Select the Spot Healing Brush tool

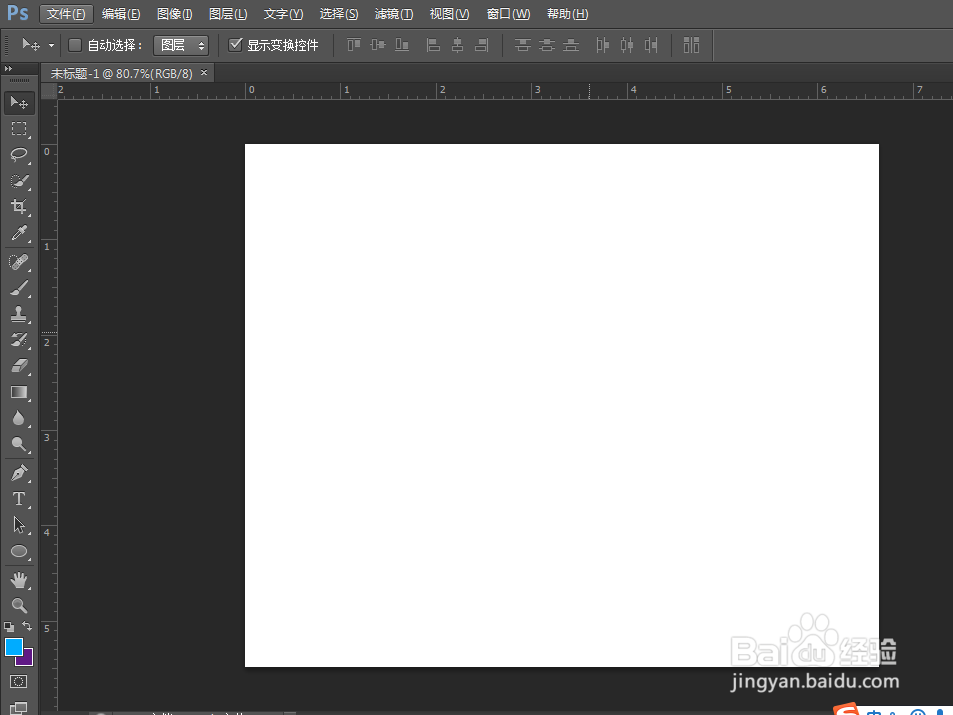19,262
